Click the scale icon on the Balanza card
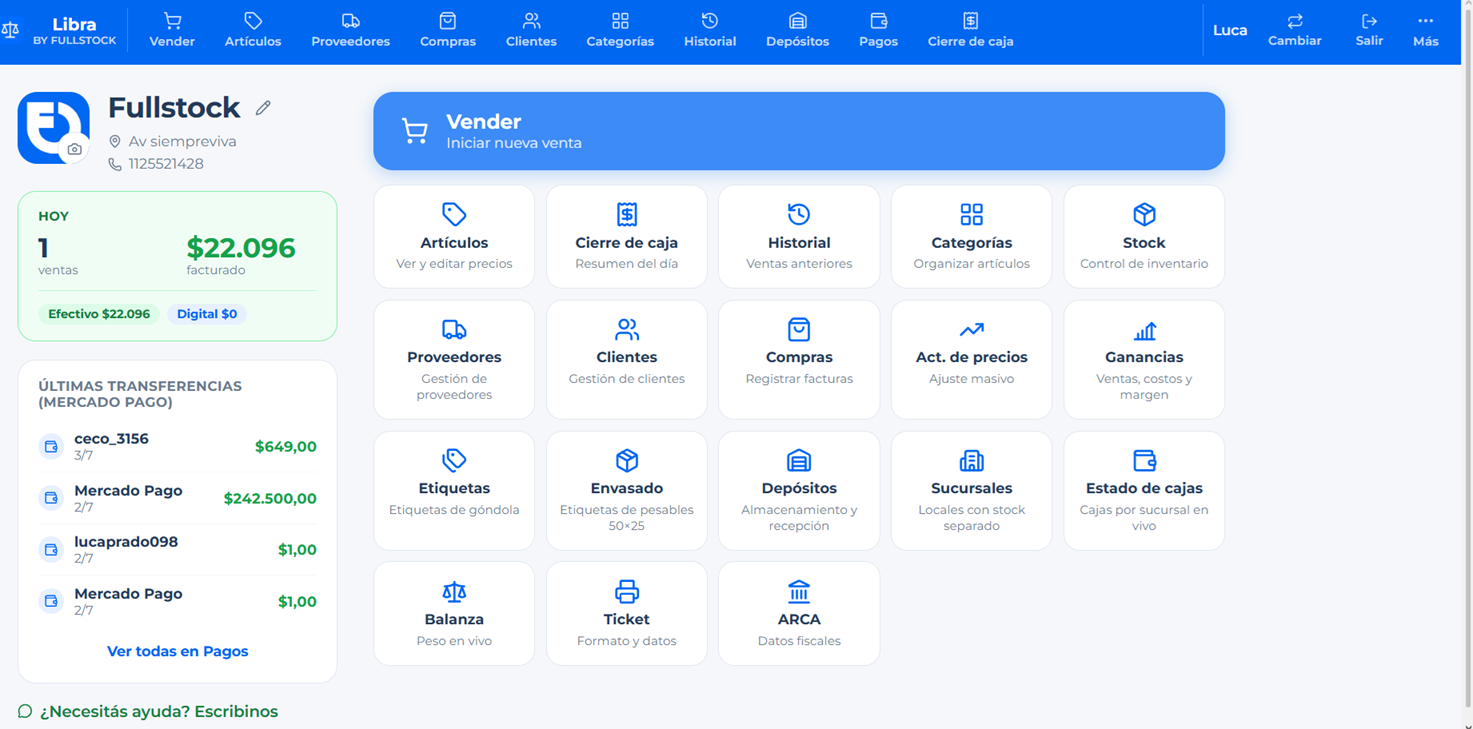This screenshot has height=729, width=1473. [x=454, y=591]
